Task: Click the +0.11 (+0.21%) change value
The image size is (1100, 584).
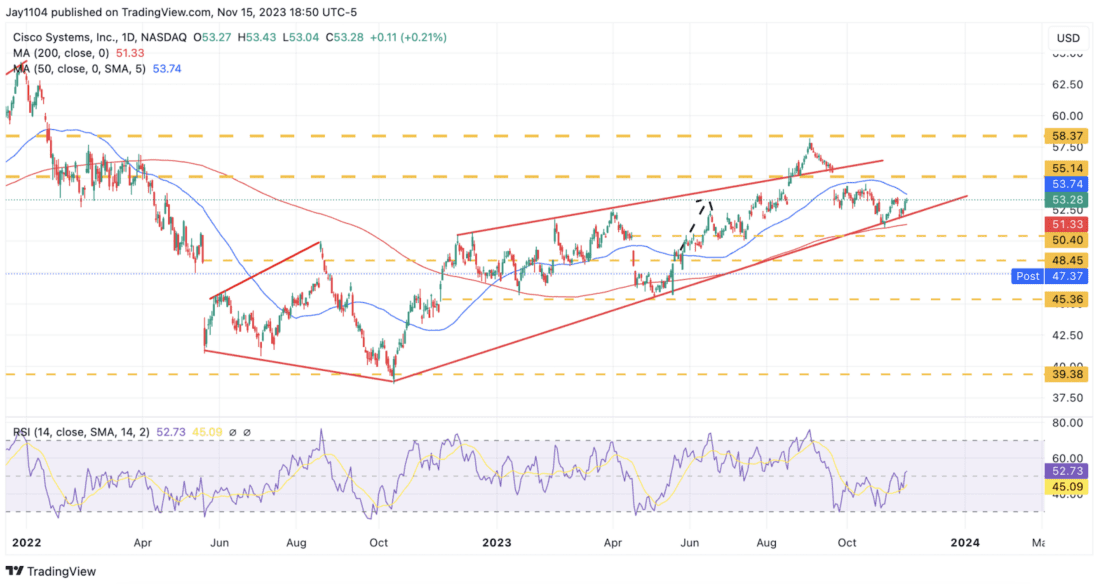Action: [408, 37]
